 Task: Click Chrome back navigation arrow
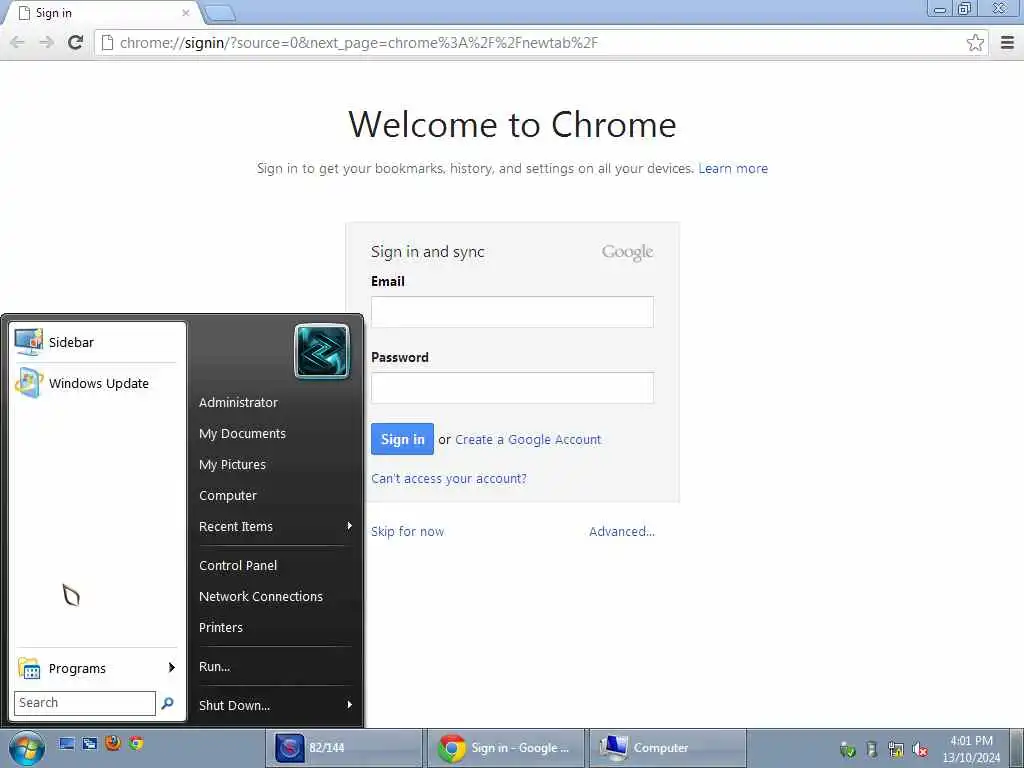click(18, 42)
